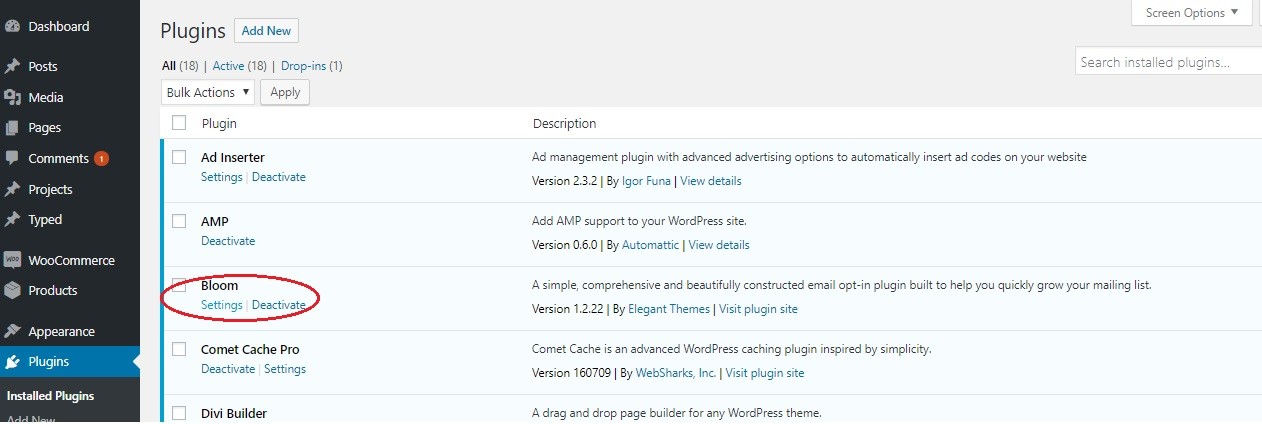The height and width of the screenshot is (424, 1262).
Task: Click the Pages sidebar icon
Action: (13, 128)
